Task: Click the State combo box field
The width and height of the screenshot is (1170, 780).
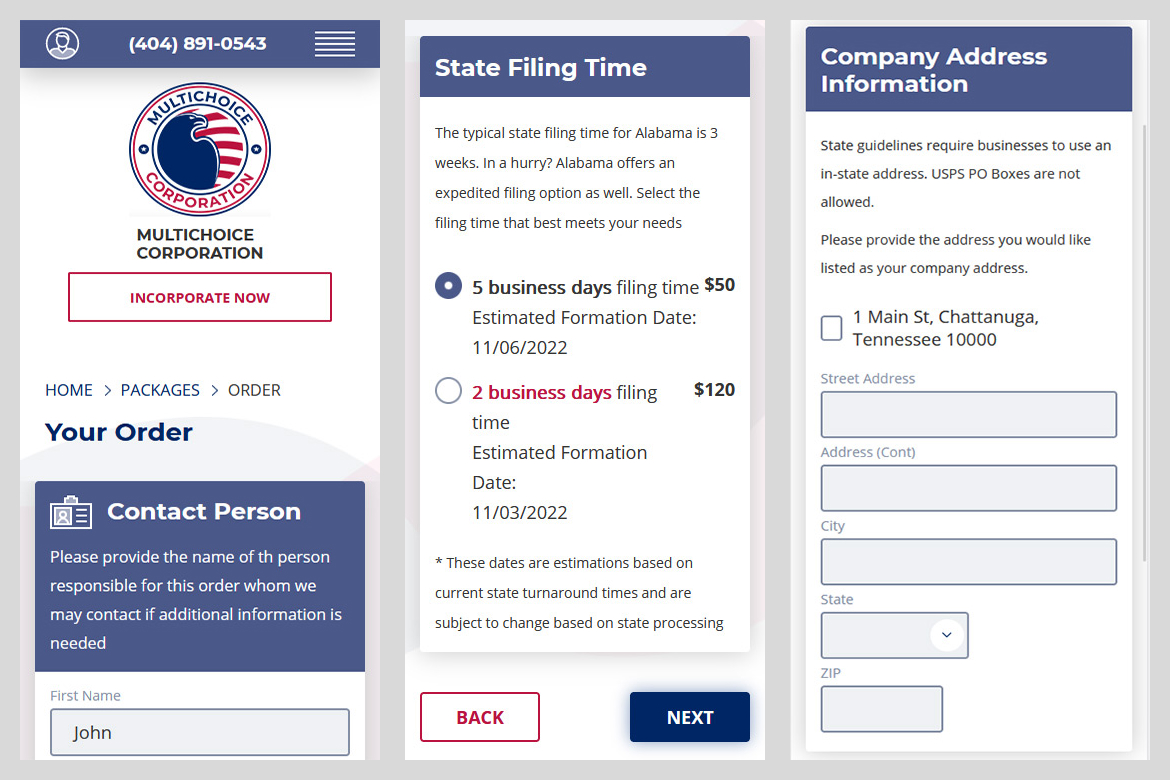Action: tap(895, 635)
